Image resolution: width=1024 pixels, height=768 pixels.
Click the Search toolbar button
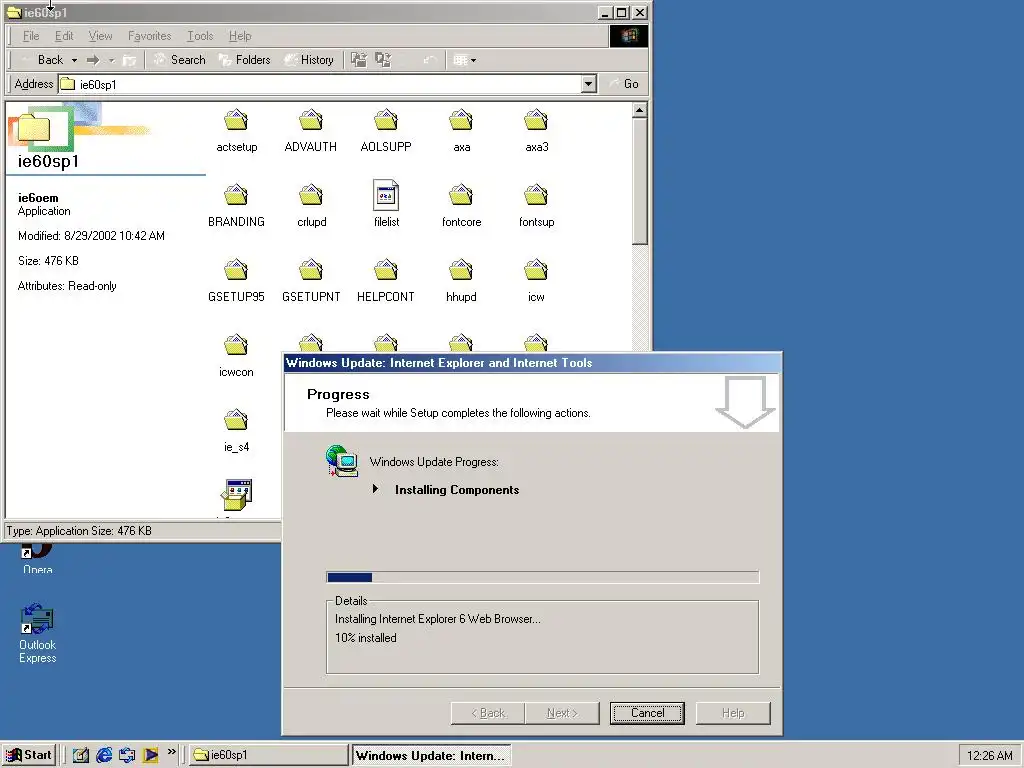point(179,60)
